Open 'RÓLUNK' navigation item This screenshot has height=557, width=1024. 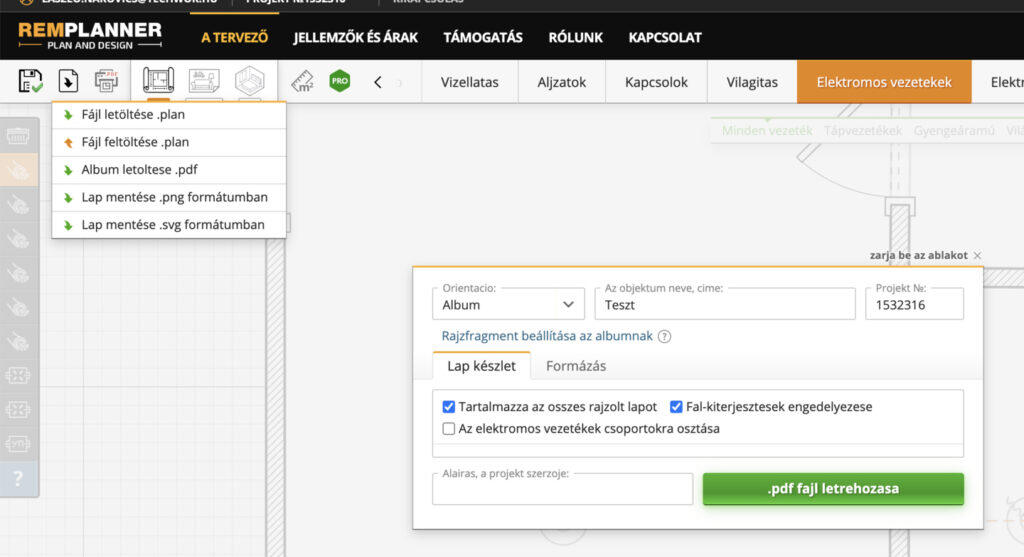575,37
